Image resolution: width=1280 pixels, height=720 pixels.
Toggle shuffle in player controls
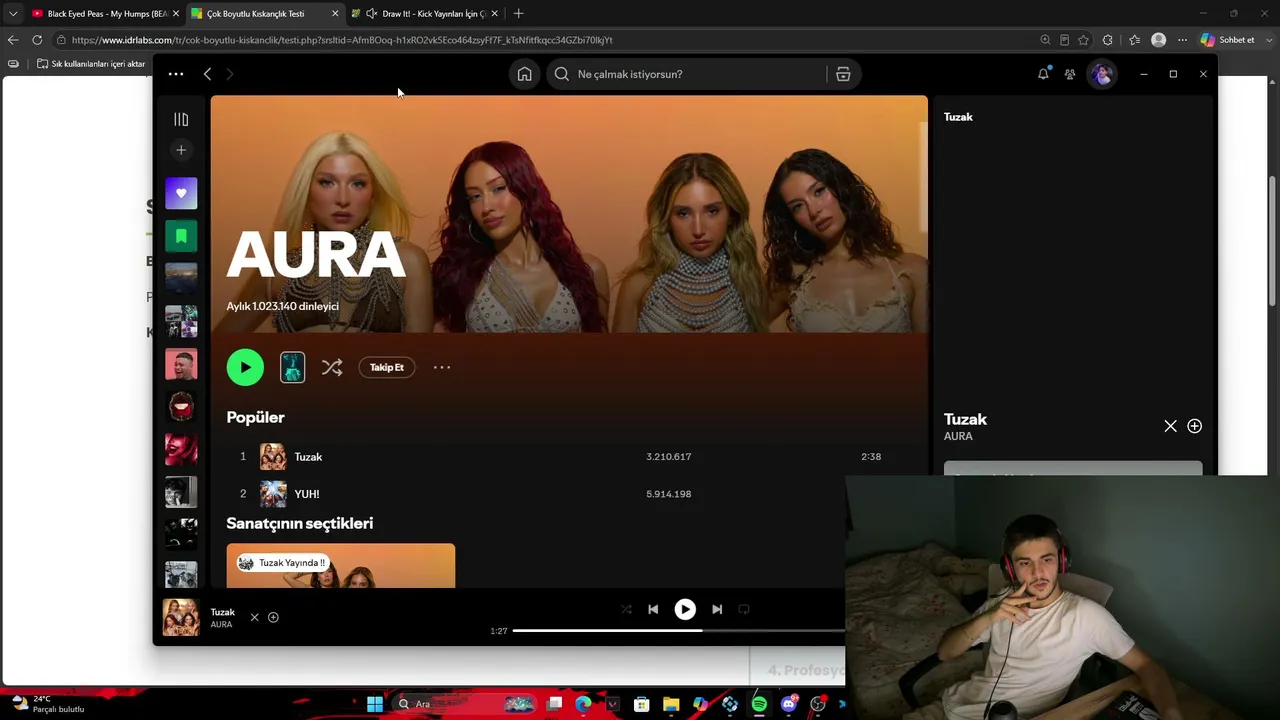pyautogui.click(x=626, y=609)
